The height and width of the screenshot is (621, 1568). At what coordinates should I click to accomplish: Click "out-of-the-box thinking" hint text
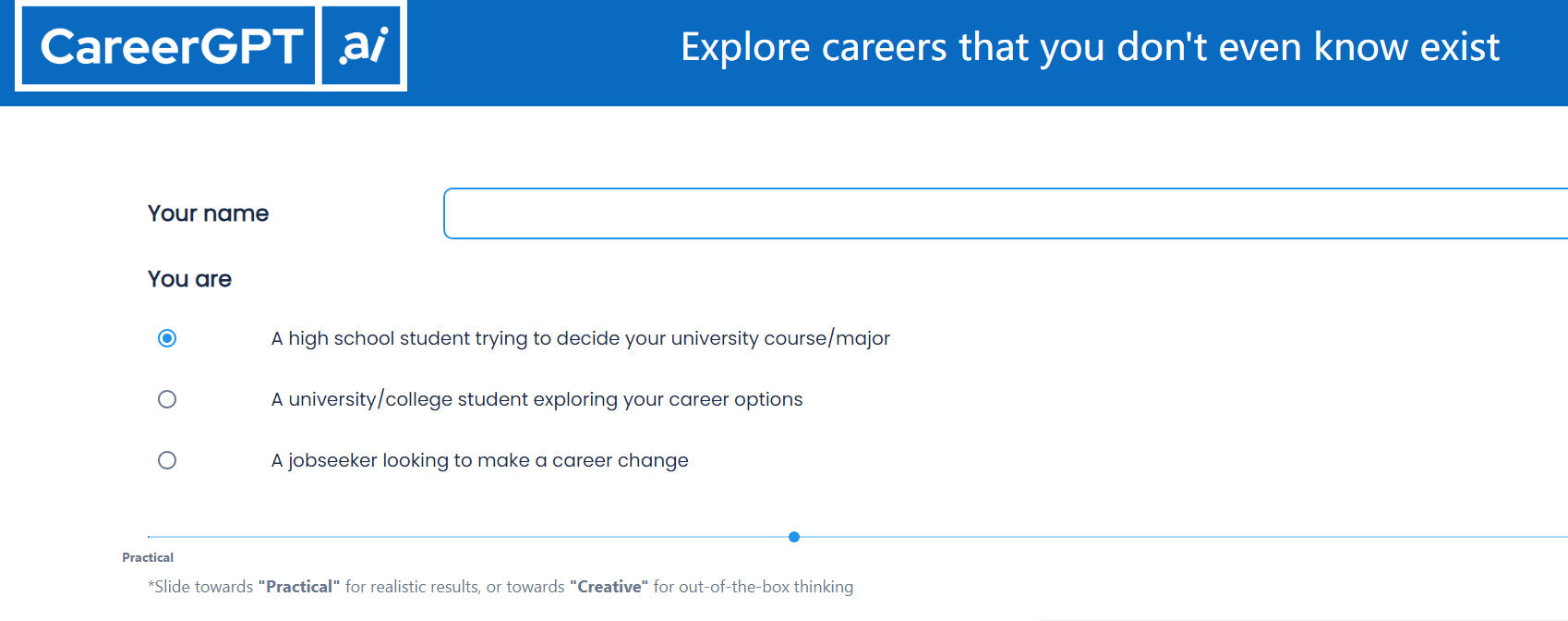(766, 587)
